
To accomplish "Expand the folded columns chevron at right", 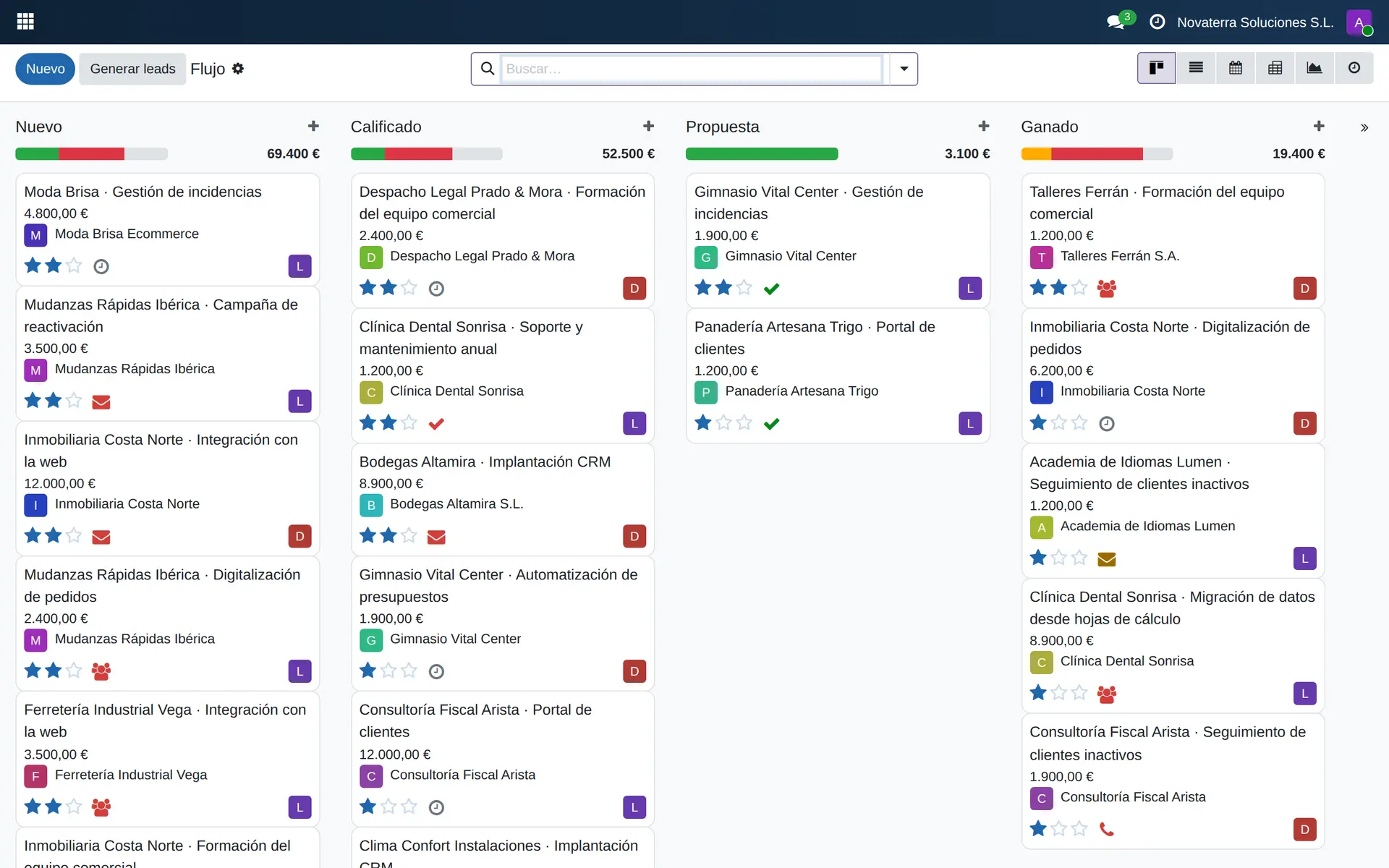I will coord(1364,127).
